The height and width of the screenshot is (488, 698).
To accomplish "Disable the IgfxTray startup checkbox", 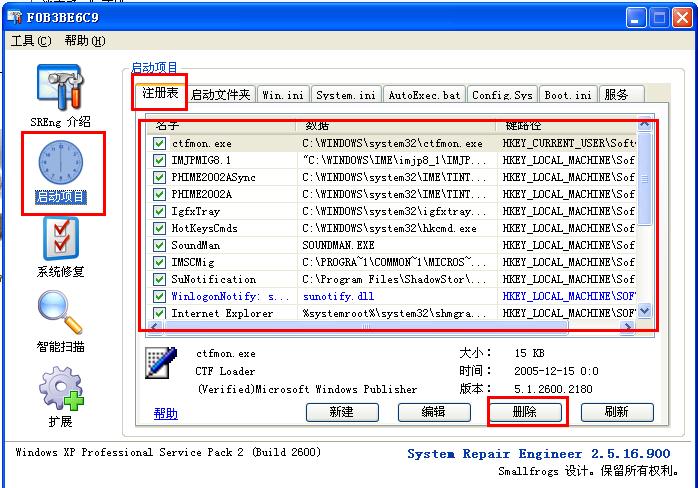I will click(159, 211).
